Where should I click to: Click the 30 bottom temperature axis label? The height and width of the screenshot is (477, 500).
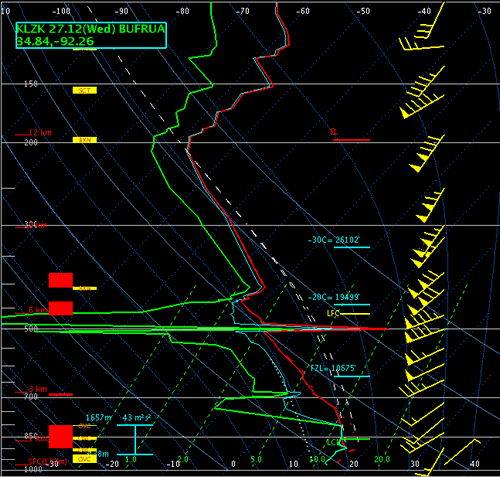pos(415,464)
